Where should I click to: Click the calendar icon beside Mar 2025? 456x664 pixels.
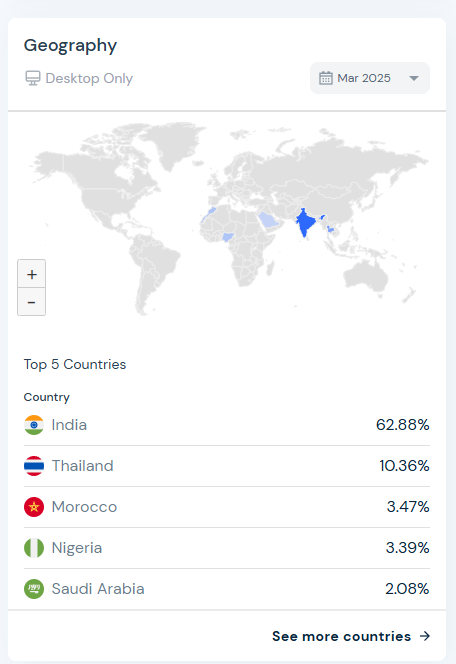326,78
